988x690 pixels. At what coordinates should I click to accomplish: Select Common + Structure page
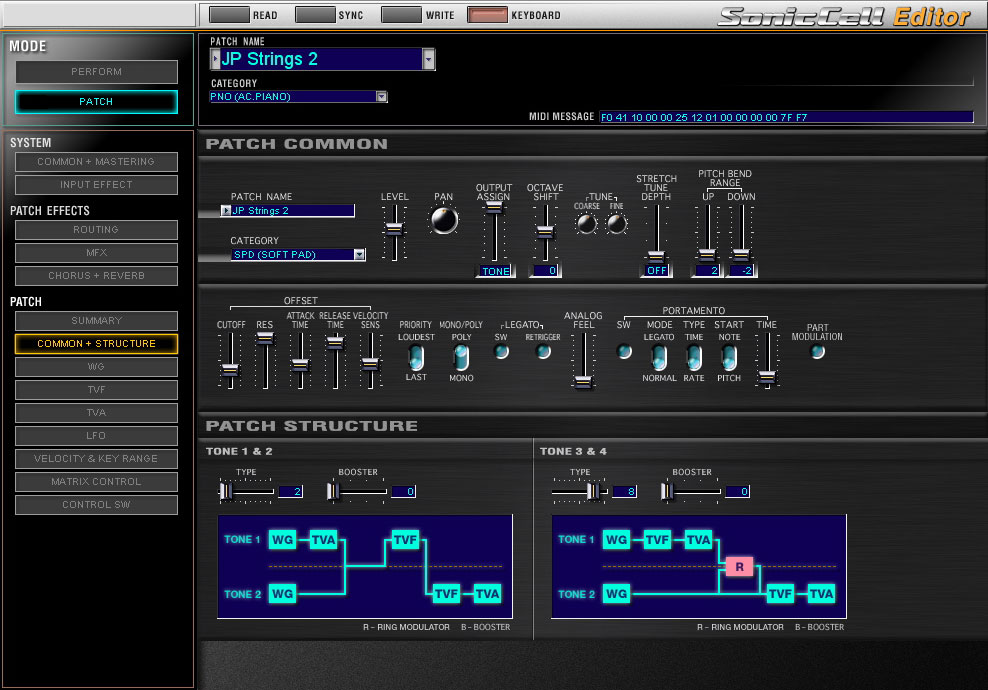pos(96,343)
